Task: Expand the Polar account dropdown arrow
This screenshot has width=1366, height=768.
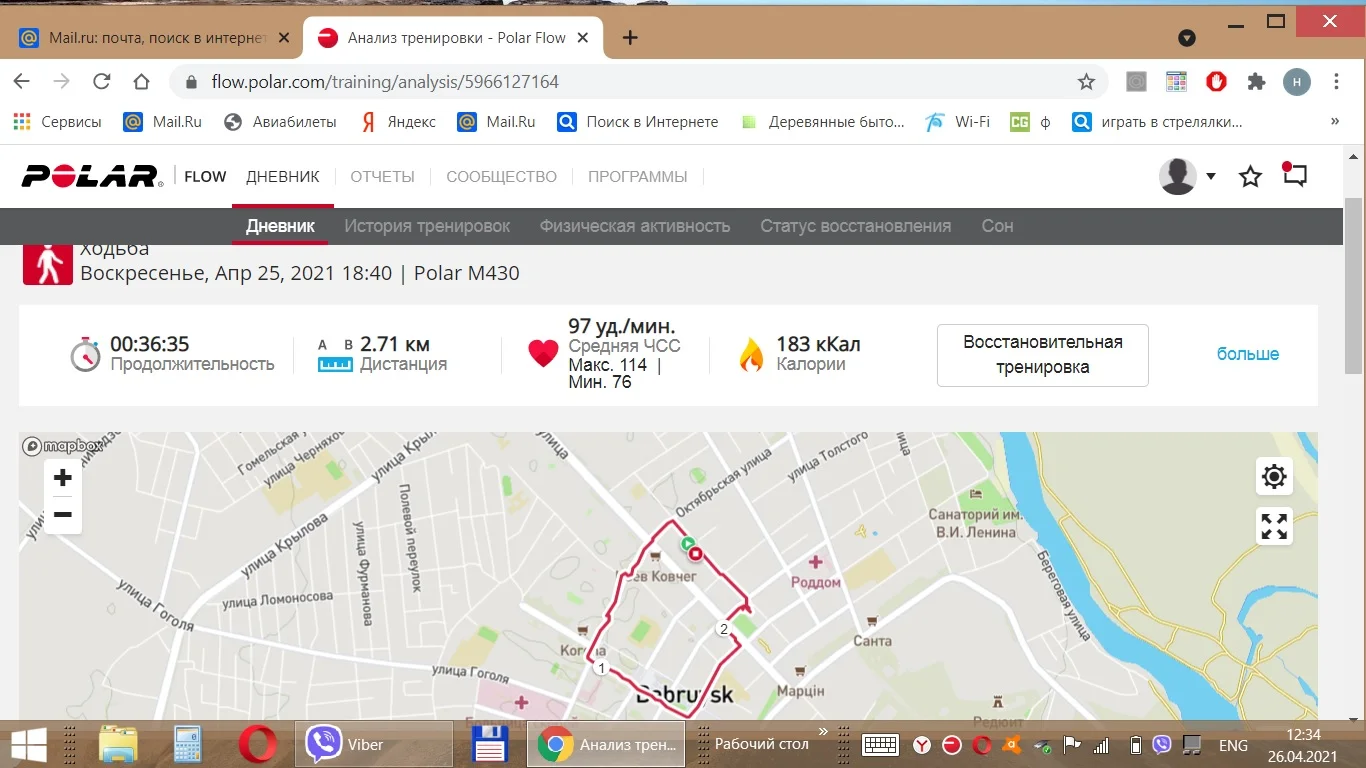Action: click(1211, 176)
